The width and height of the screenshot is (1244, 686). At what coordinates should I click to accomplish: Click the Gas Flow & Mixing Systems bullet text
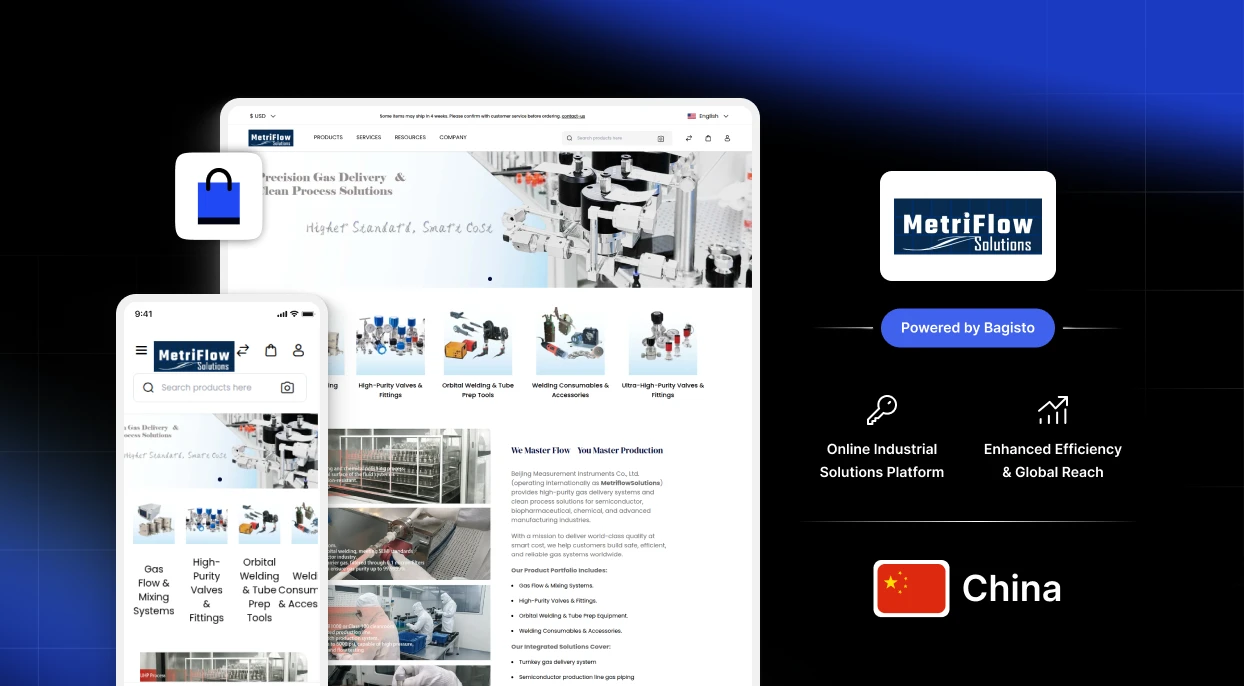click(556, 586)
